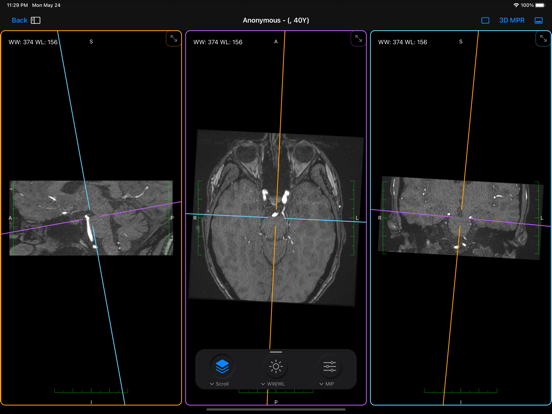Toggle the bottom toolbar panel icon at top right
The width and height of the screenshot is (552, 414).
coord(539,20)
